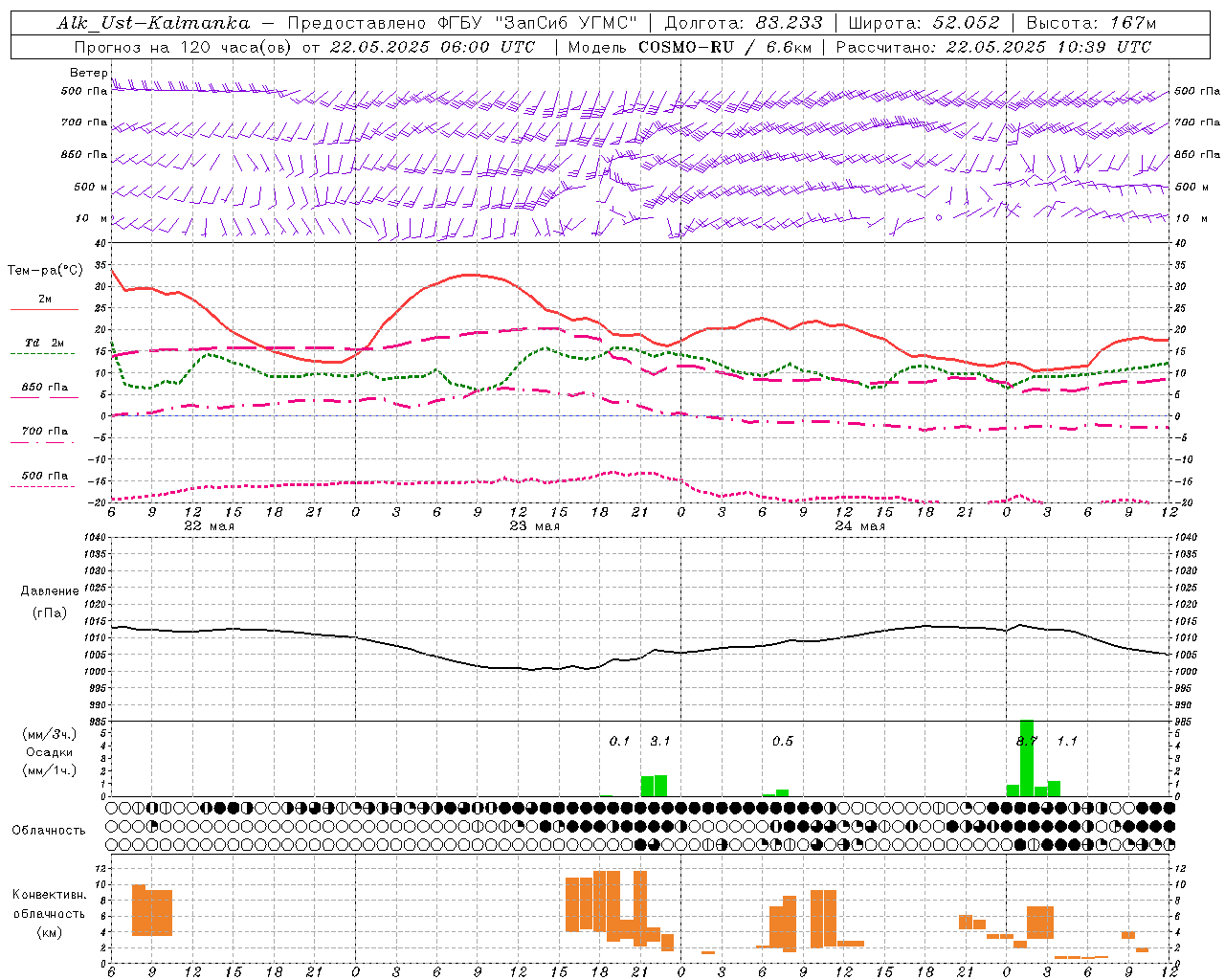This screenshot has height=980, width=1225.
Task: Click the Td 2м legend entry
Action: [x=44, y=343]
